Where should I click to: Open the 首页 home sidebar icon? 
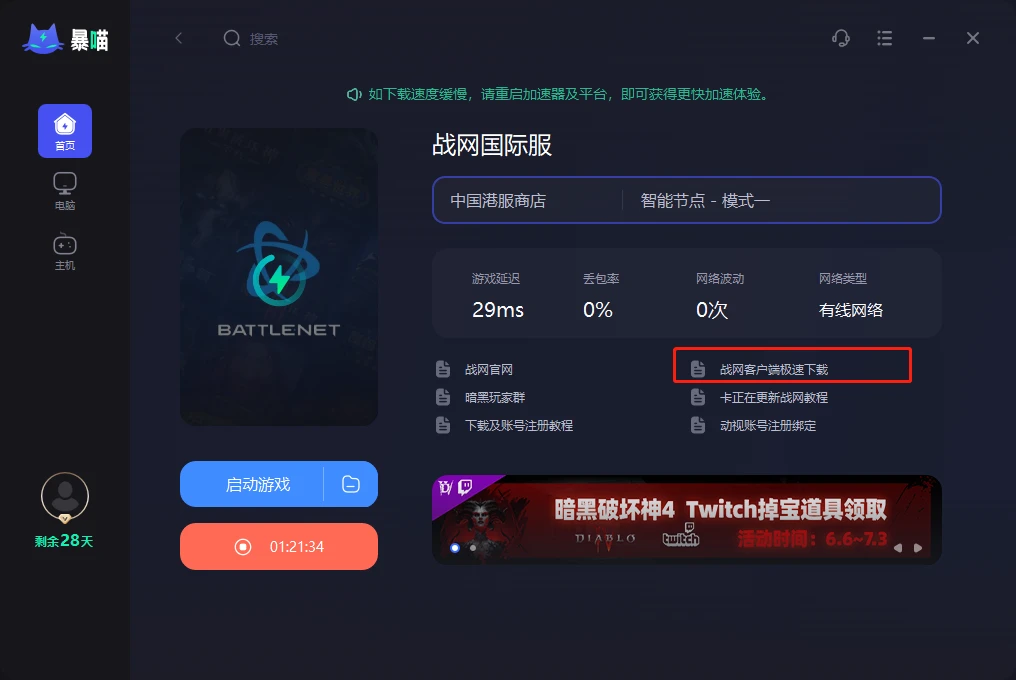pyautogui.click(x=65, y=131)
